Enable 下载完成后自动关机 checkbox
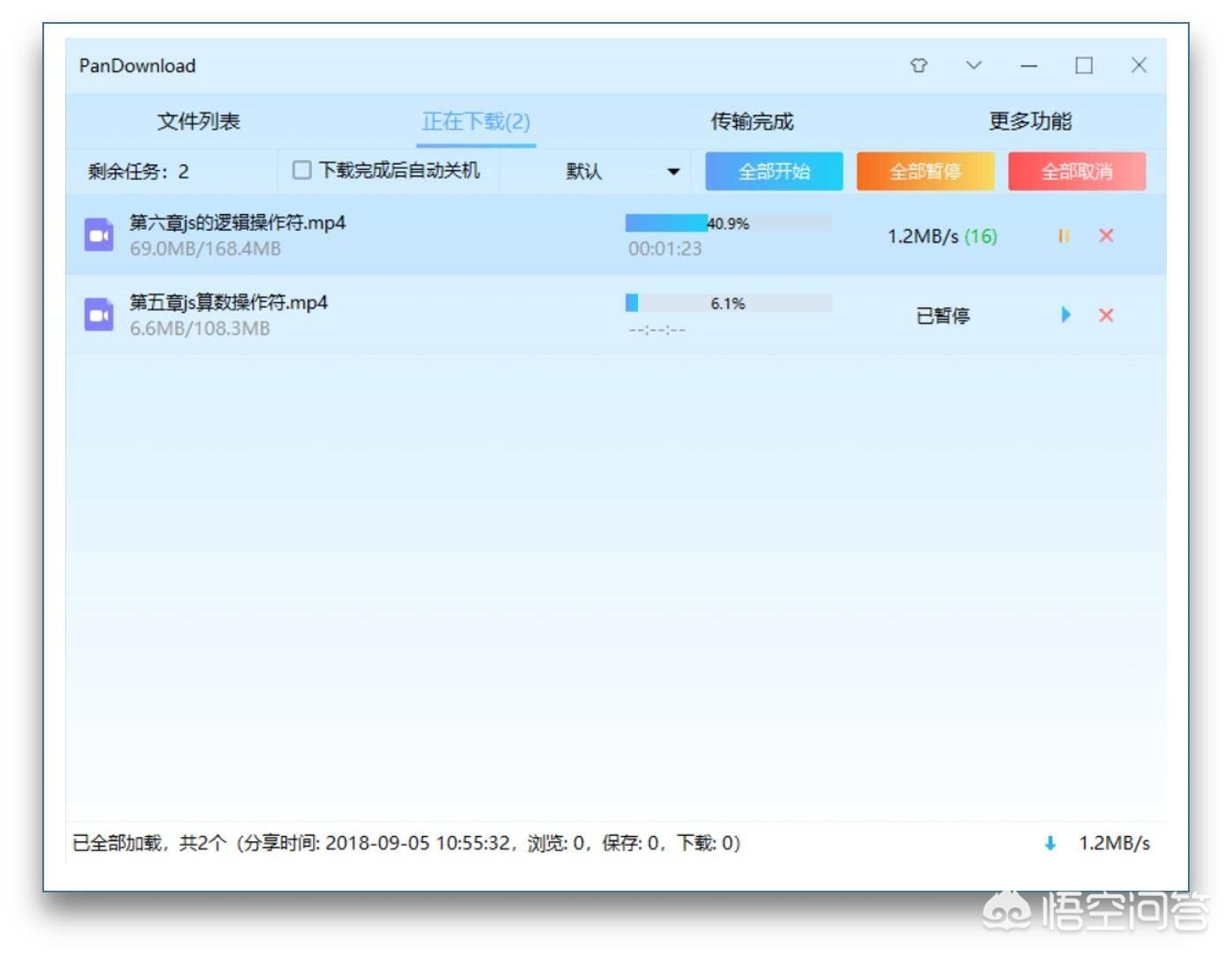The width and height of the screenshot is (1232, 955). (301, 170)
